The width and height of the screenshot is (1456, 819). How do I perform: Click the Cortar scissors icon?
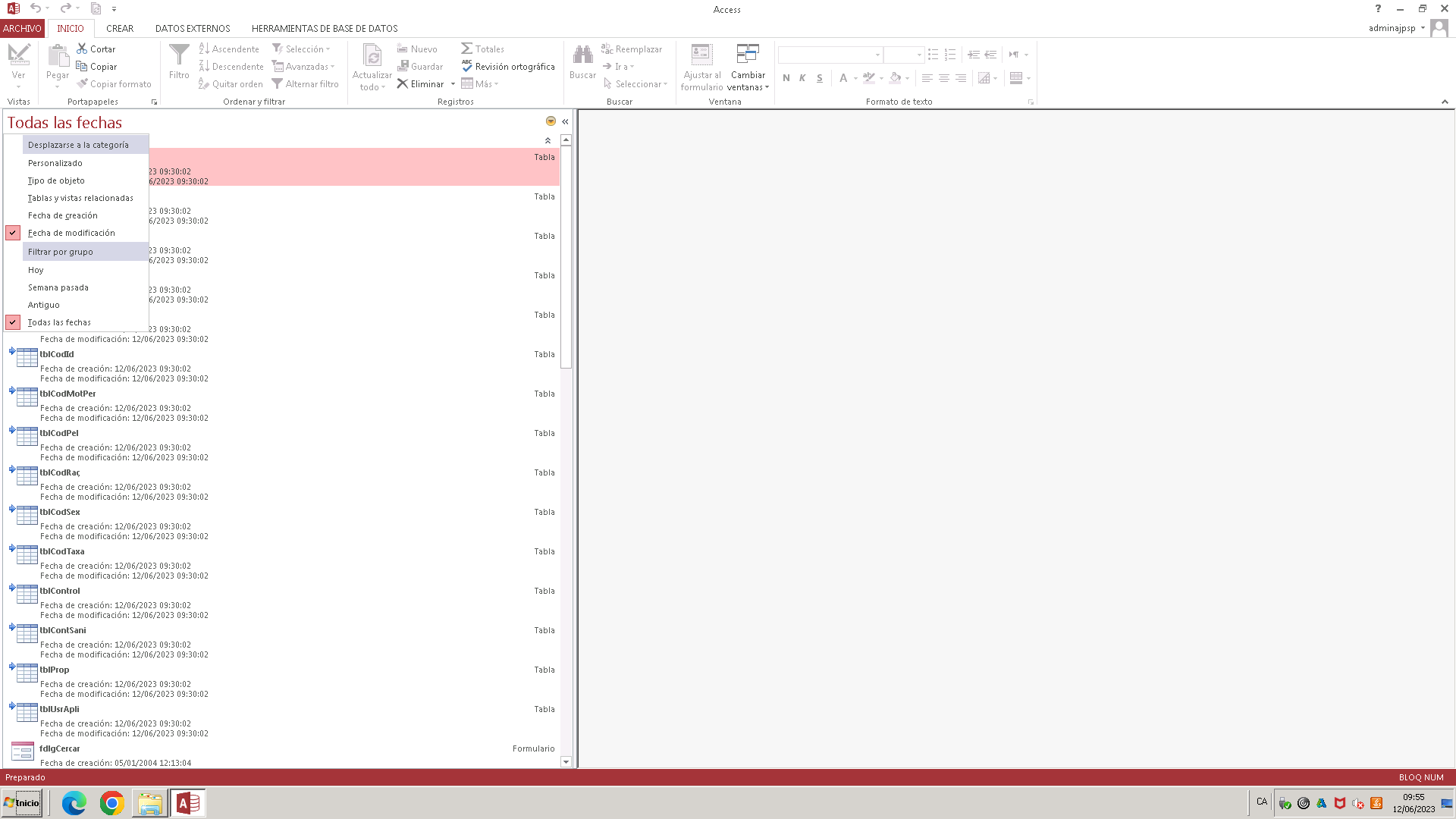pyautogui.click(x=82, y=49)
